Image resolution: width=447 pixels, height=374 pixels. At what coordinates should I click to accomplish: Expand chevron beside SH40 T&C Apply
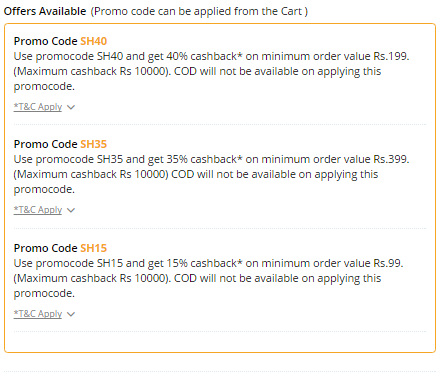pyautogui.click(x=71, y=107)
